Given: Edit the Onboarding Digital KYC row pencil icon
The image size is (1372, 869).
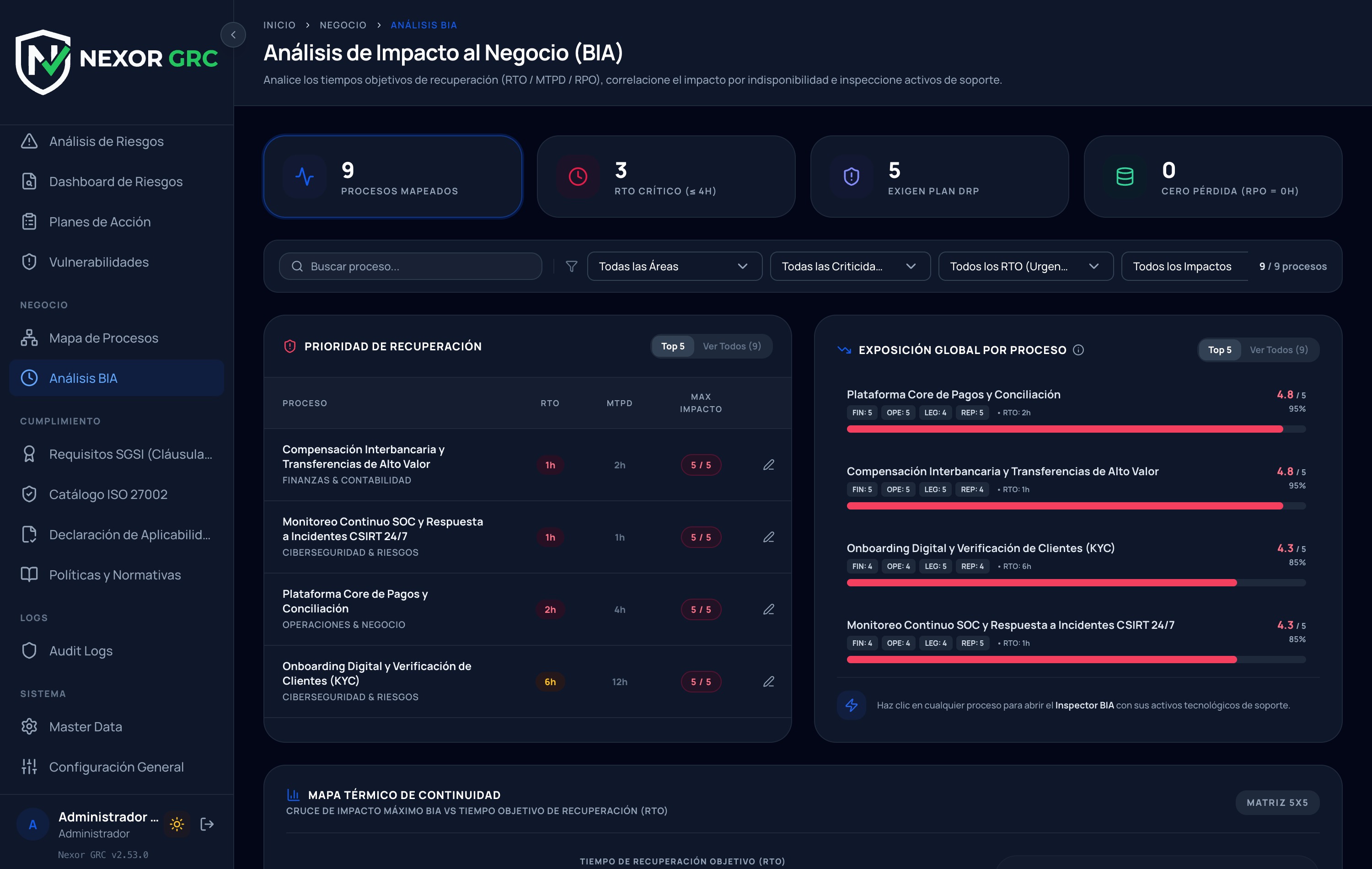Looking at the screenshot, I should [769, 681].
